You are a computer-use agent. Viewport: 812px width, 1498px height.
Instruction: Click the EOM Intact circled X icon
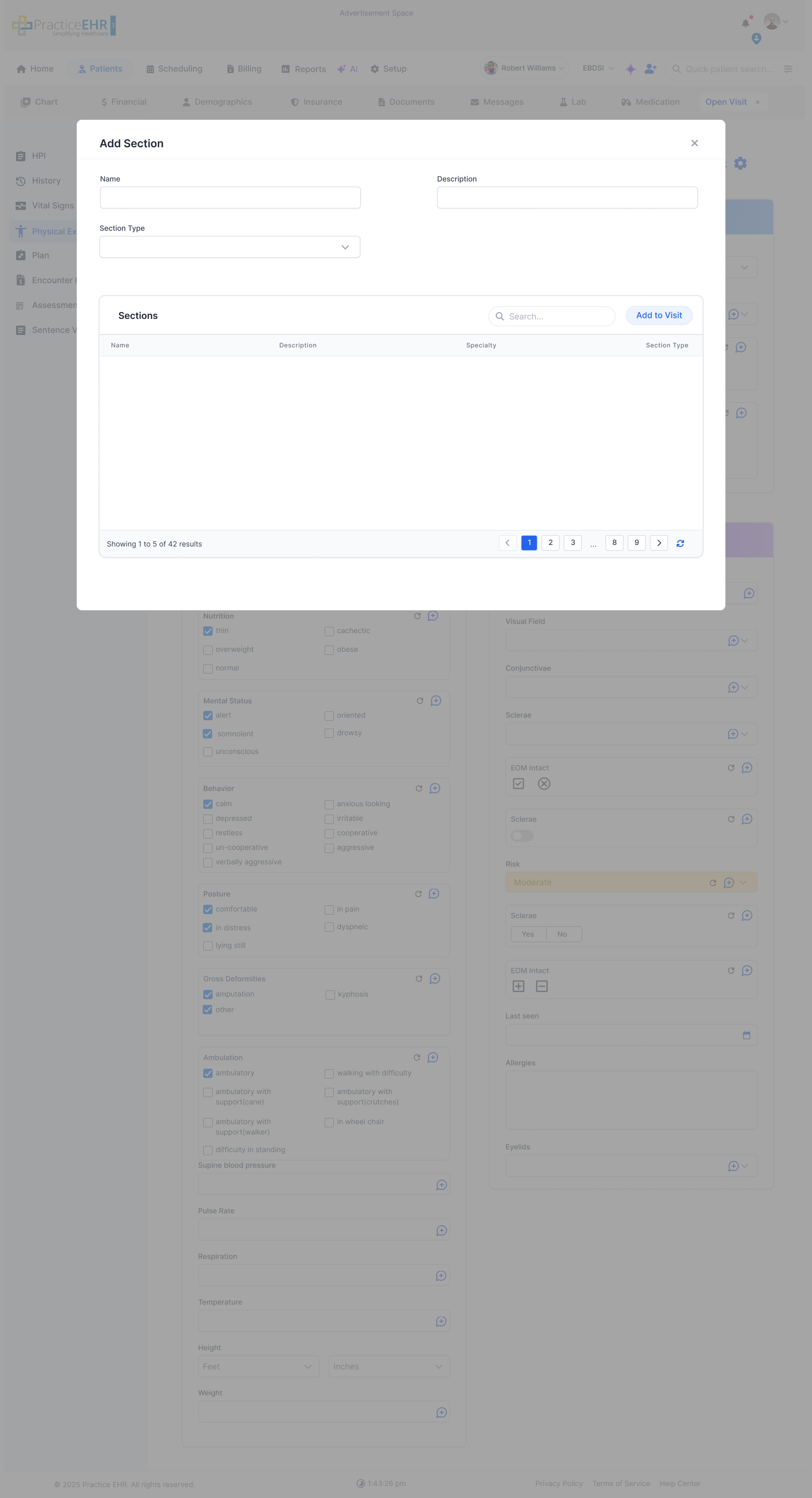[544, 783]
